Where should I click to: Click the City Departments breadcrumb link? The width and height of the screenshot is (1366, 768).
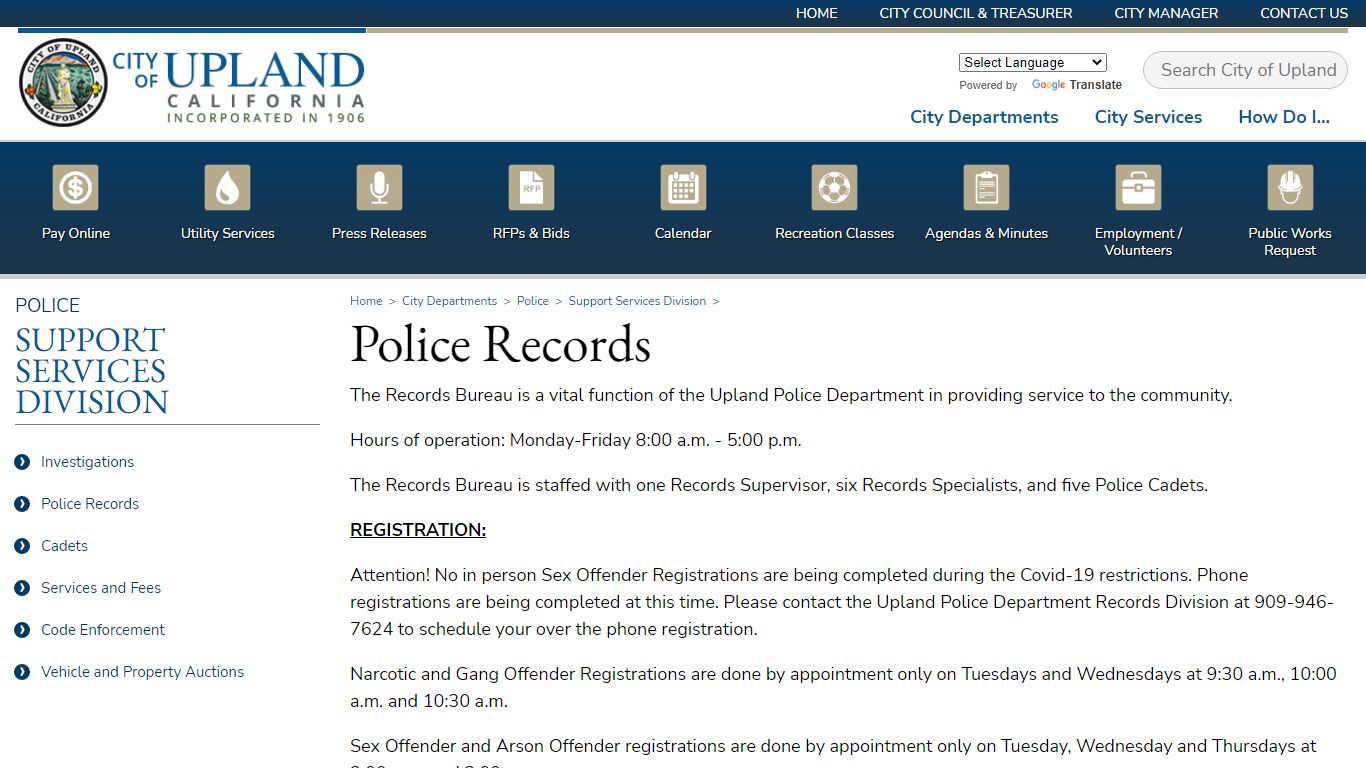pos(449,301)
